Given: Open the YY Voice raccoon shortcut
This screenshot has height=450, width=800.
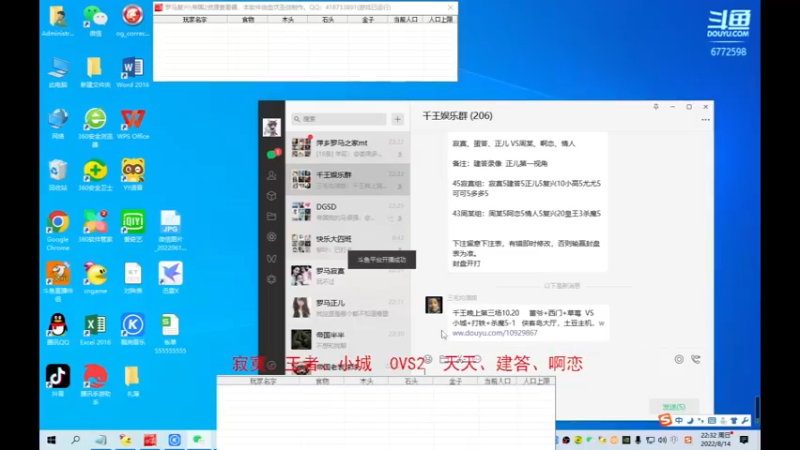Looking at the screenshot, I should 133,174.
